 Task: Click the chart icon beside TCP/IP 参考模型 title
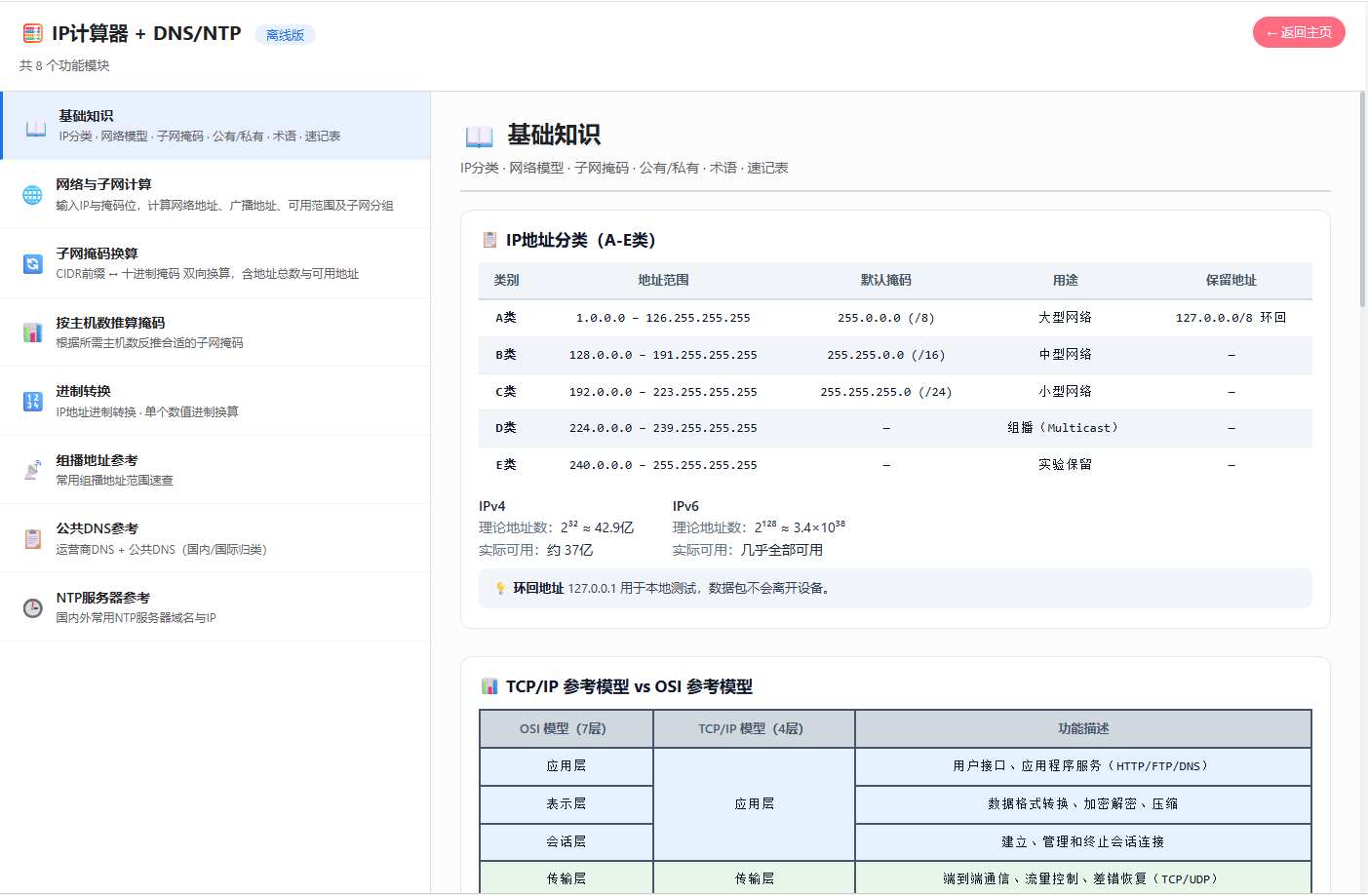tap(489, 686)
